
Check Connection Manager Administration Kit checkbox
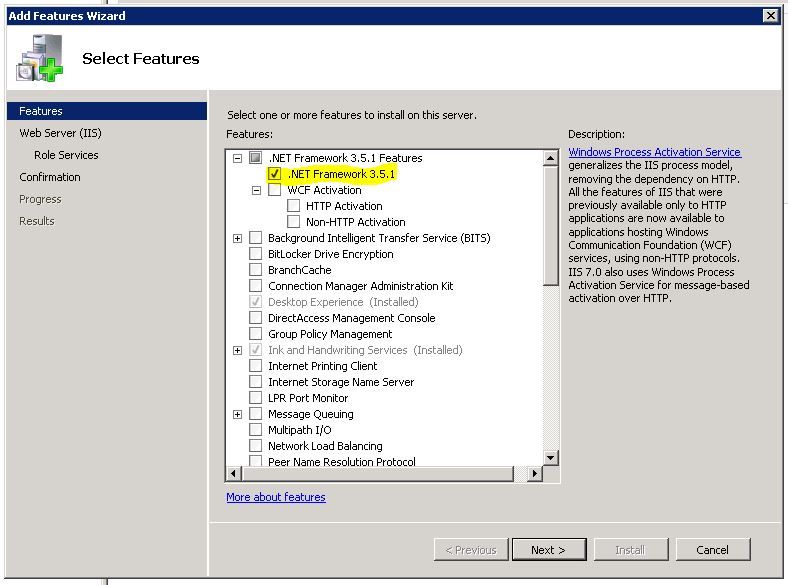(x=255, y=286)
